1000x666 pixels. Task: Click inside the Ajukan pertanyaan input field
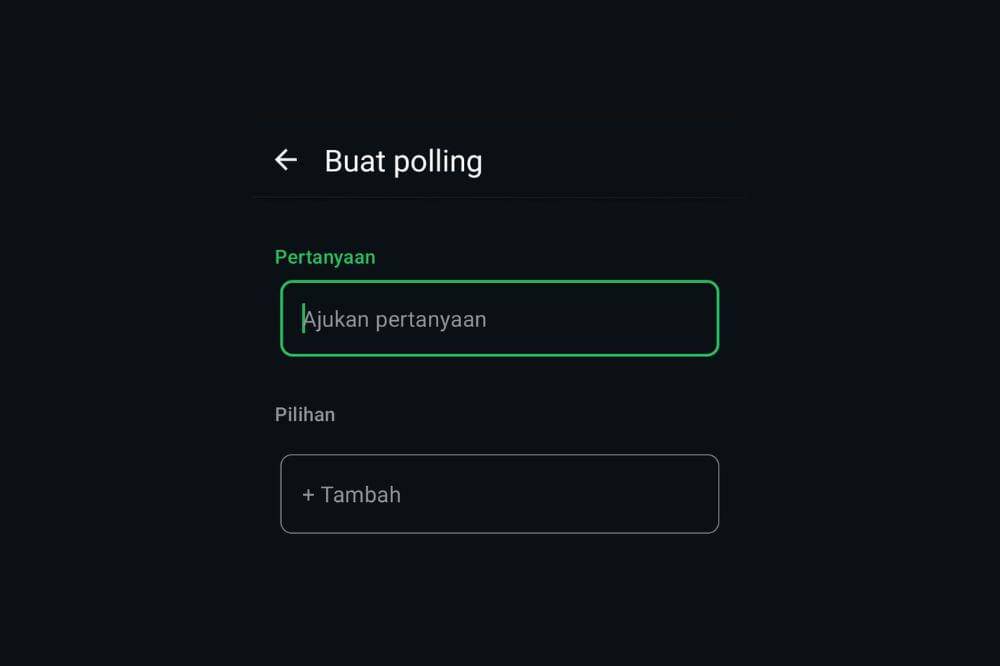(x=499, y=318)
